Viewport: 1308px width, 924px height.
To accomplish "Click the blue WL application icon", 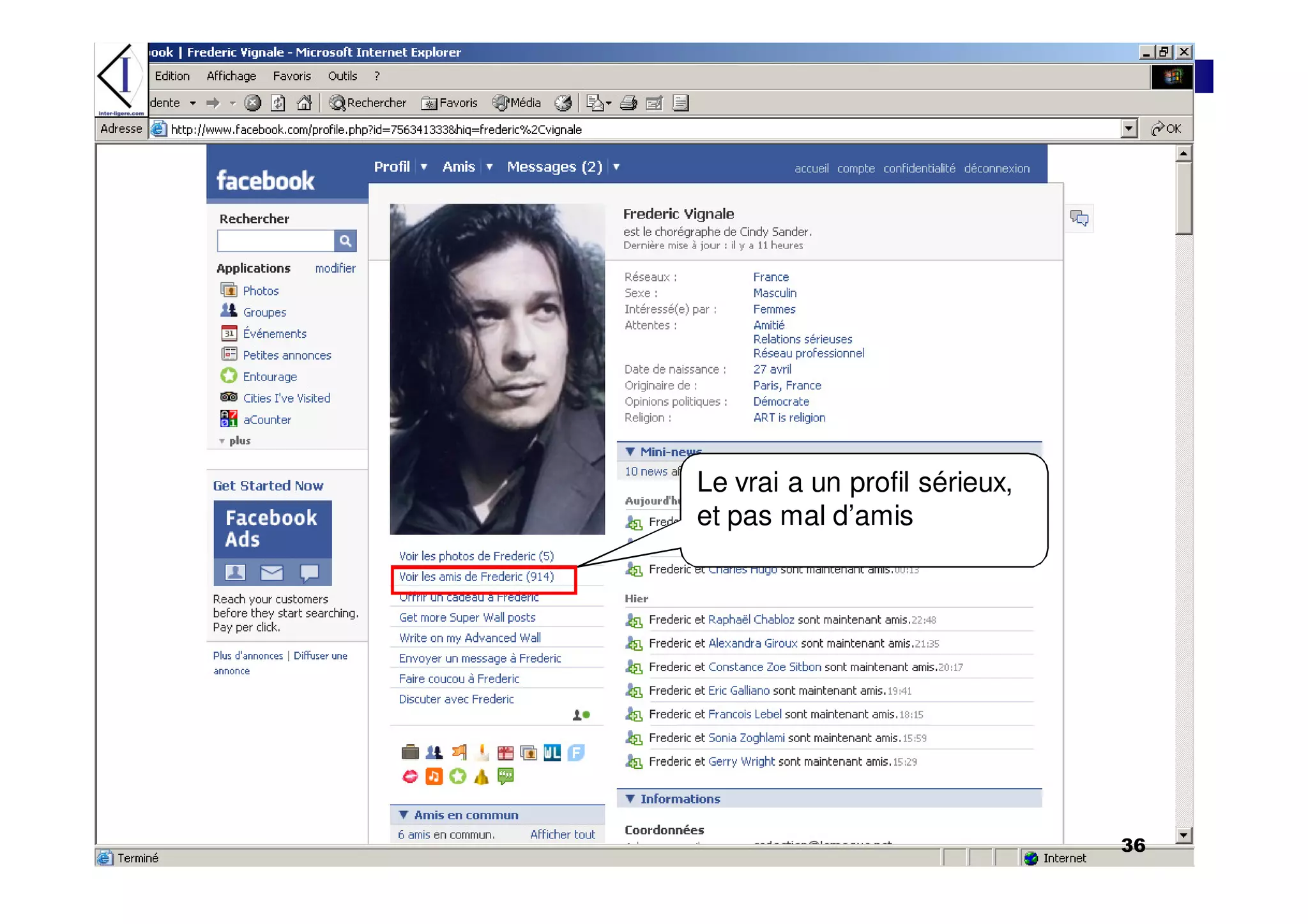I will 552,753.
